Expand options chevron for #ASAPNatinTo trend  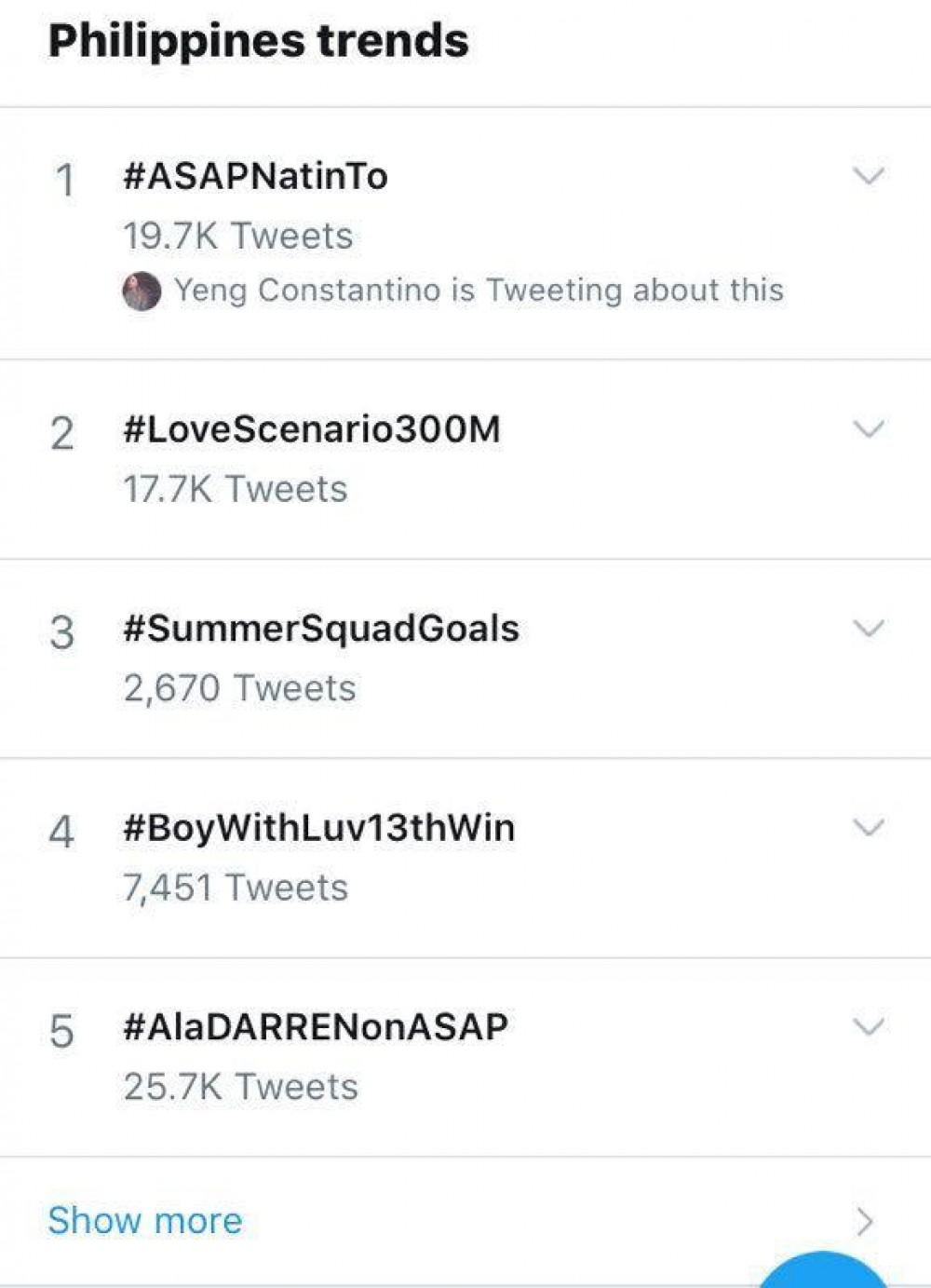pyautogui.click(x=868, y=176)
